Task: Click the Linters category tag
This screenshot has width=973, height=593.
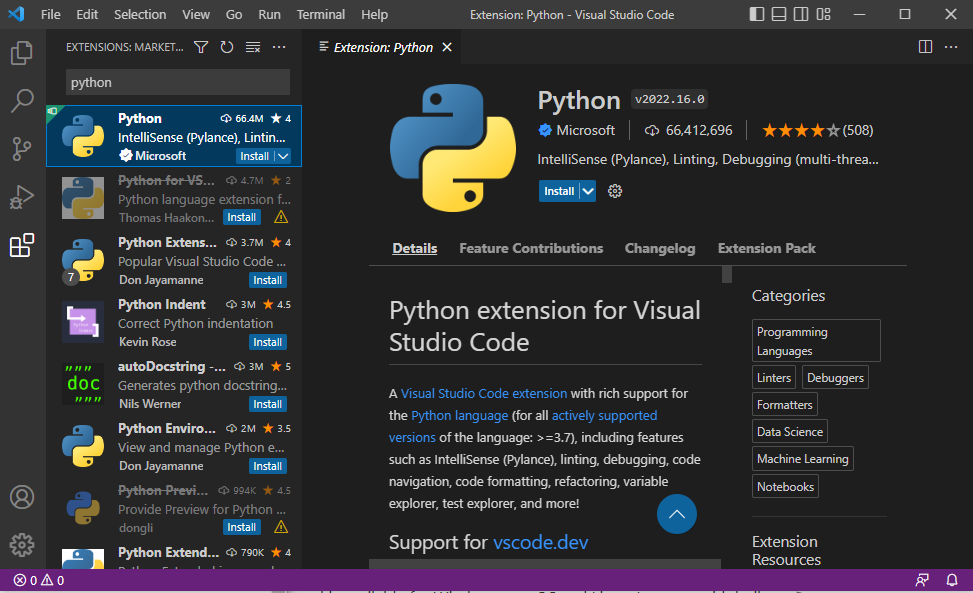Action: pyautogui.click(x=774, y=377)
